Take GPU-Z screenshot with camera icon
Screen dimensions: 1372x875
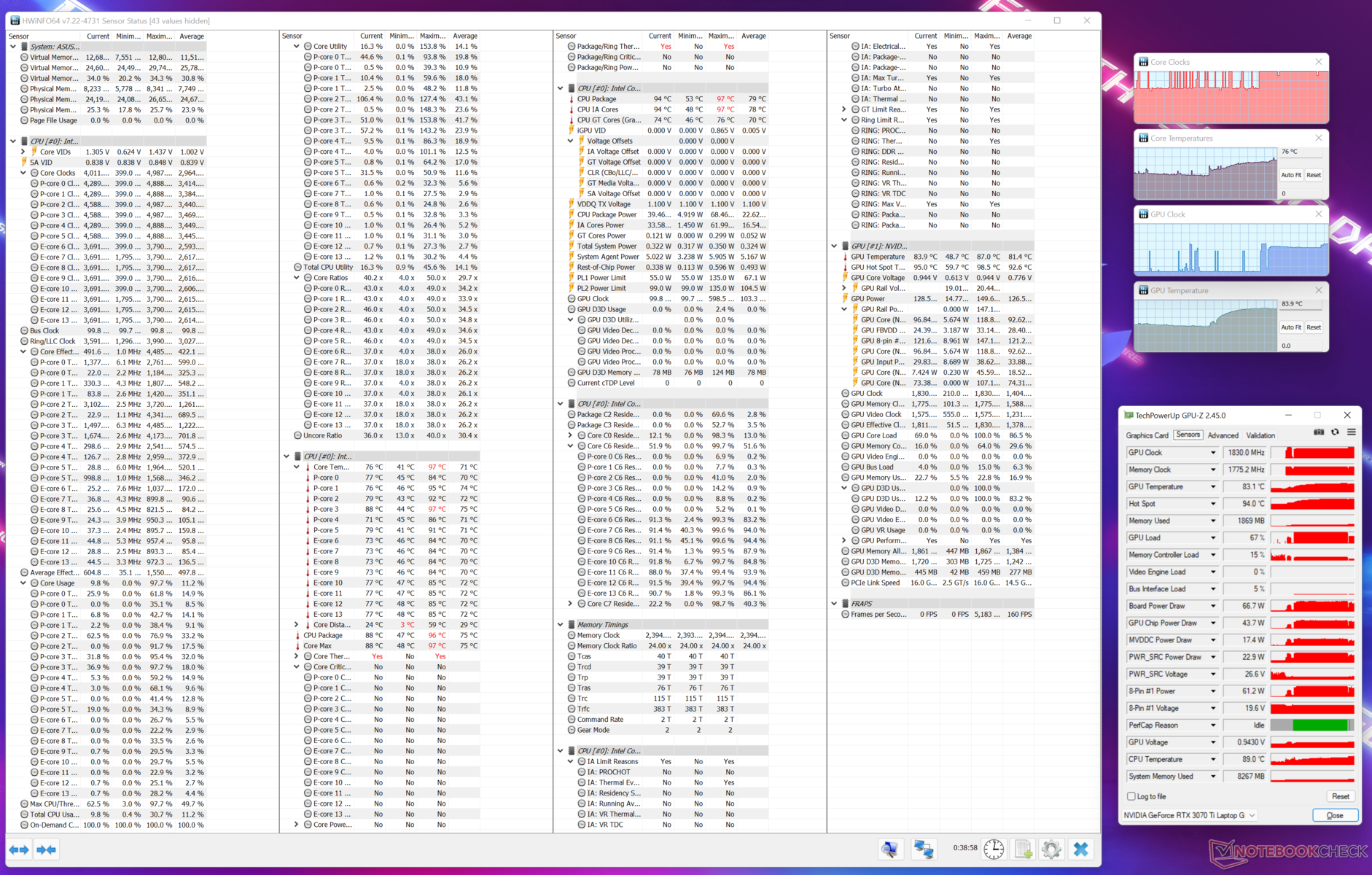pos(1319,432)
